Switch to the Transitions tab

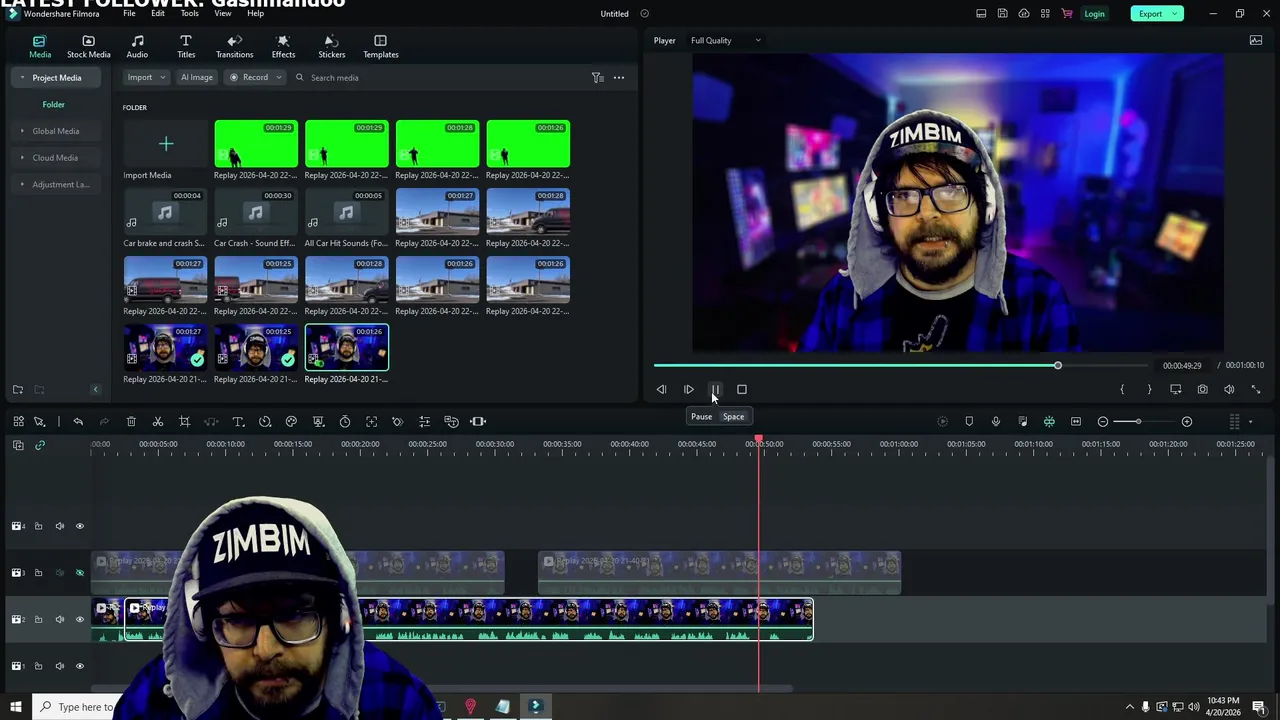click(x=234, y=47)
